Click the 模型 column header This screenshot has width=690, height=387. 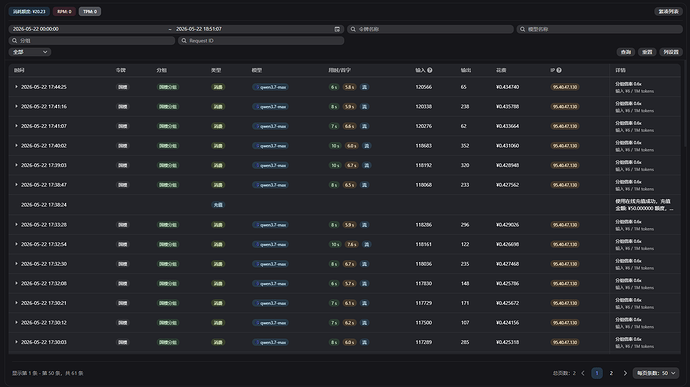click(x=257, y=70)
